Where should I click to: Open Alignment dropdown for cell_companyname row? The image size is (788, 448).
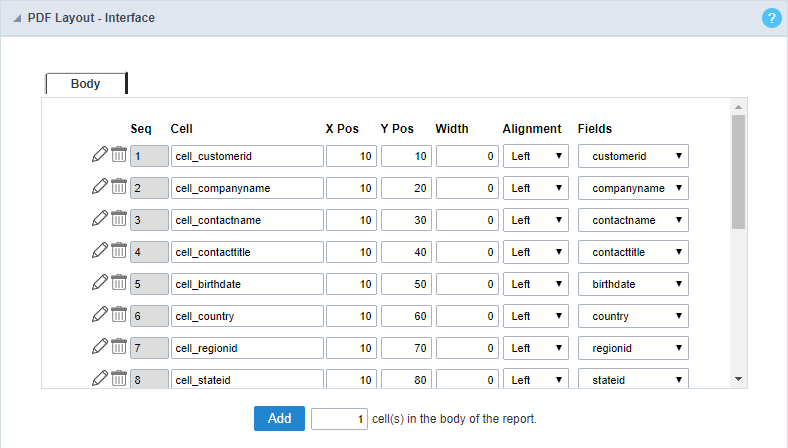(536, 188)
